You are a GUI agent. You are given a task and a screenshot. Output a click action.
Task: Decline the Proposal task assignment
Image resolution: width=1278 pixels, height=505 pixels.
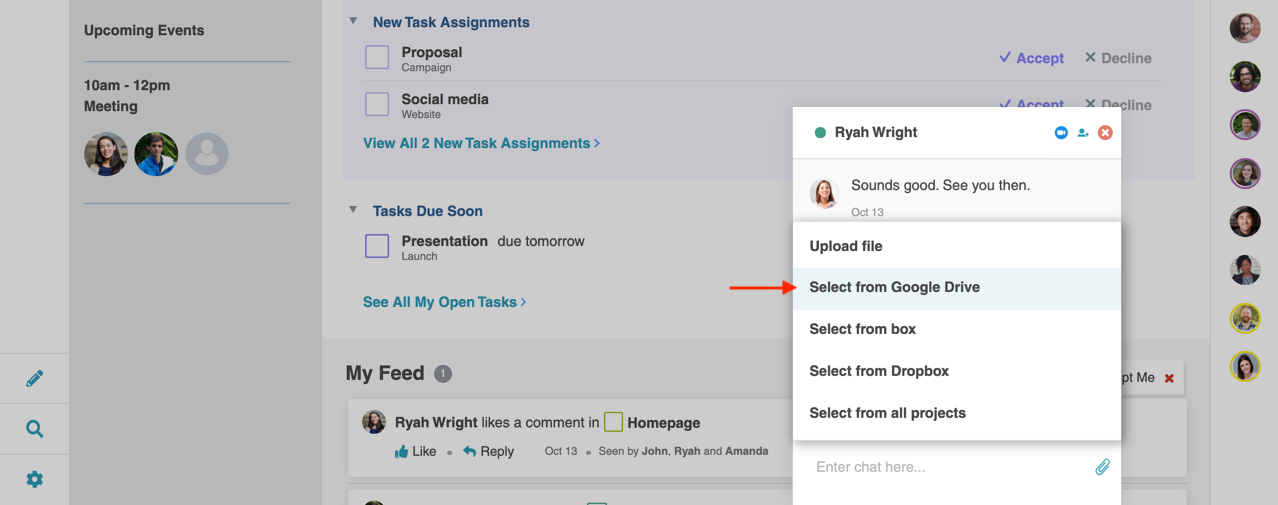pos(1118,58)
